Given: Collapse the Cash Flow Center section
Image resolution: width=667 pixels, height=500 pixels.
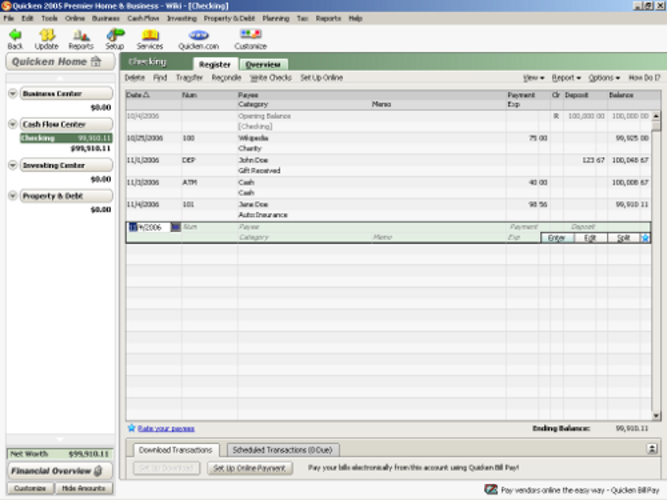Looking at the screenshot, I should coord(13,124).
